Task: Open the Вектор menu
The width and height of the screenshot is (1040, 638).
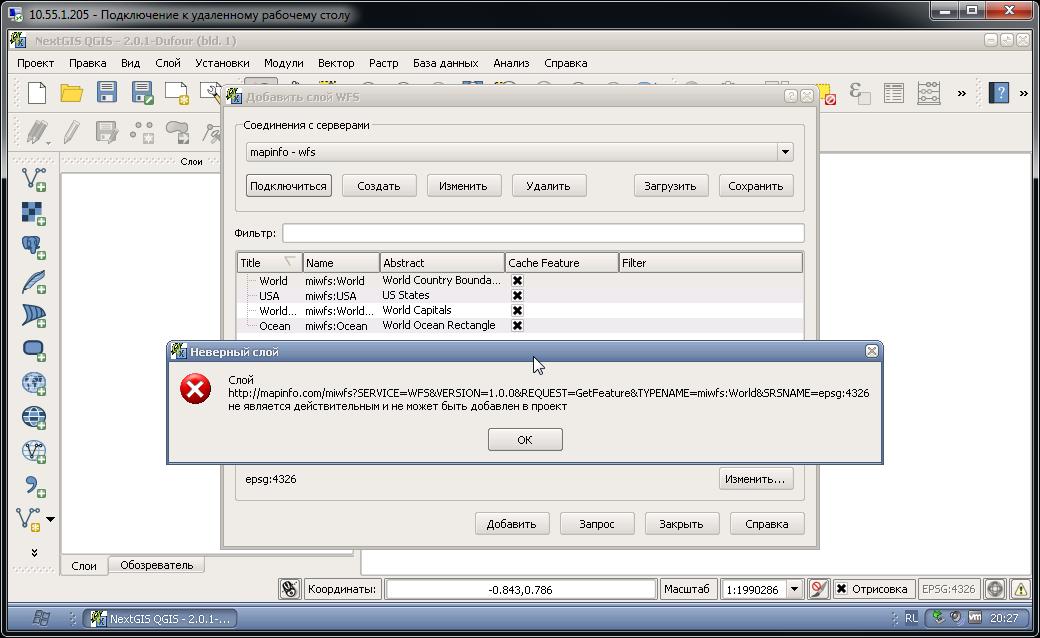Action: pos(336,63)
